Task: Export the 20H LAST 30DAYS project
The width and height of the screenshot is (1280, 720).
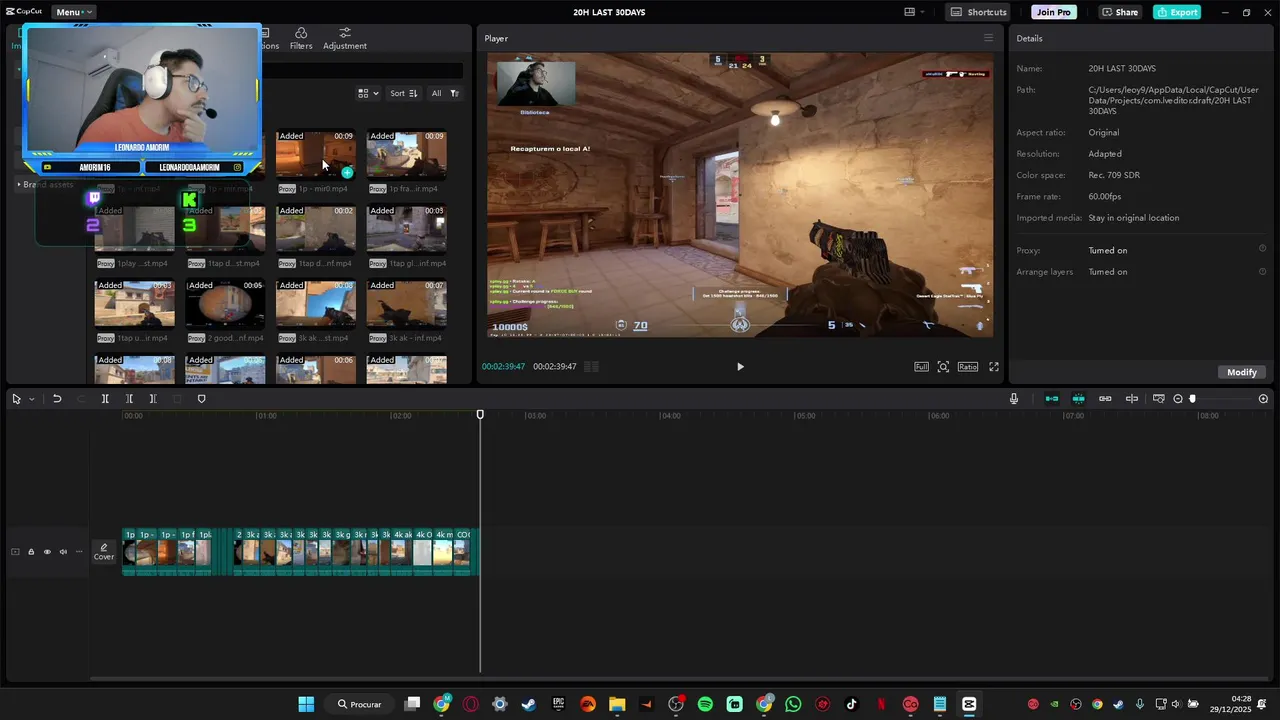Action: pyautogui.click(x=1177, y=12)
